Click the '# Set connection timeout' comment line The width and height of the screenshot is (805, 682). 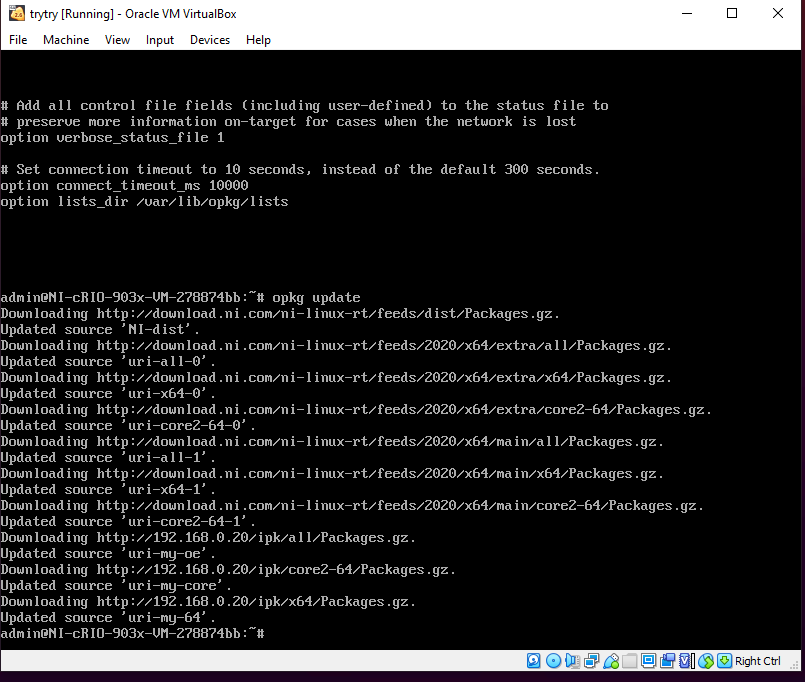pos(300,169)
